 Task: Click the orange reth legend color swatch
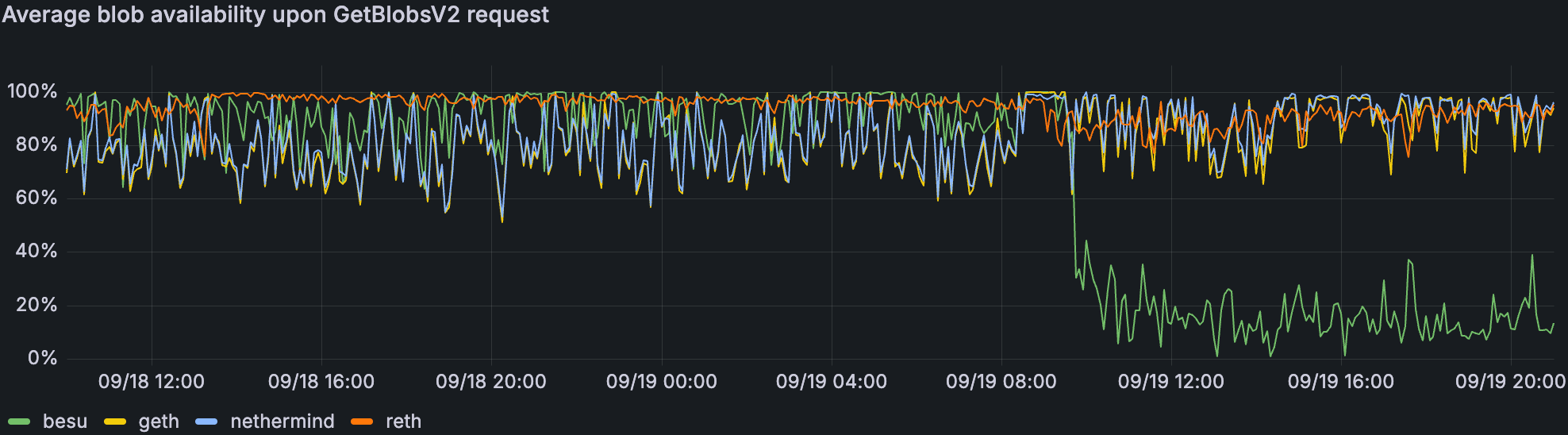(x=362, y=422)
